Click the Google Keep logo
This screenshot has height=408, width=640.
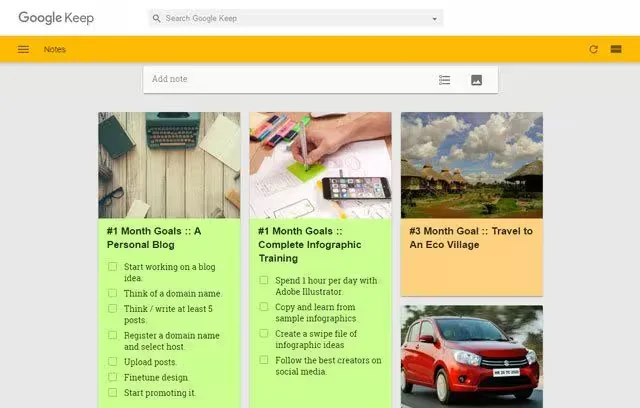coord(56,18)
